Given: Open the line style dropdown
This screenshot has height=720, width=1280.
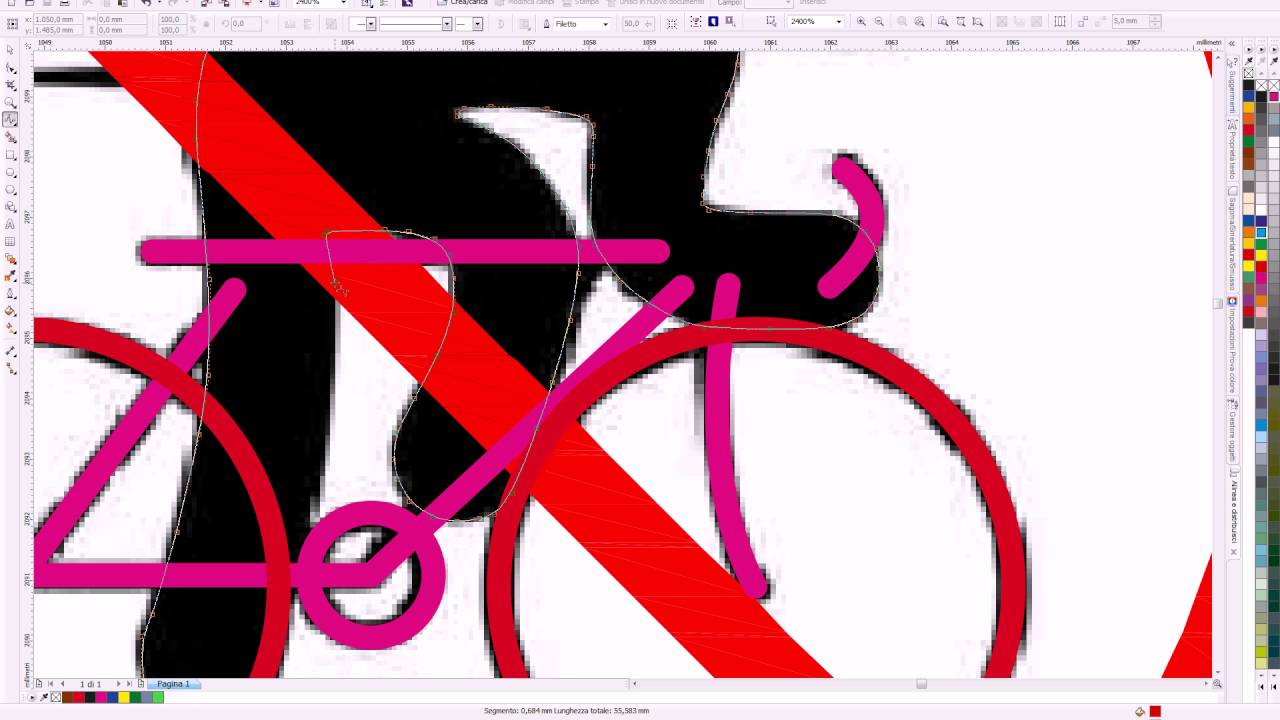Looking at the screenshot, I should point(447,24).
